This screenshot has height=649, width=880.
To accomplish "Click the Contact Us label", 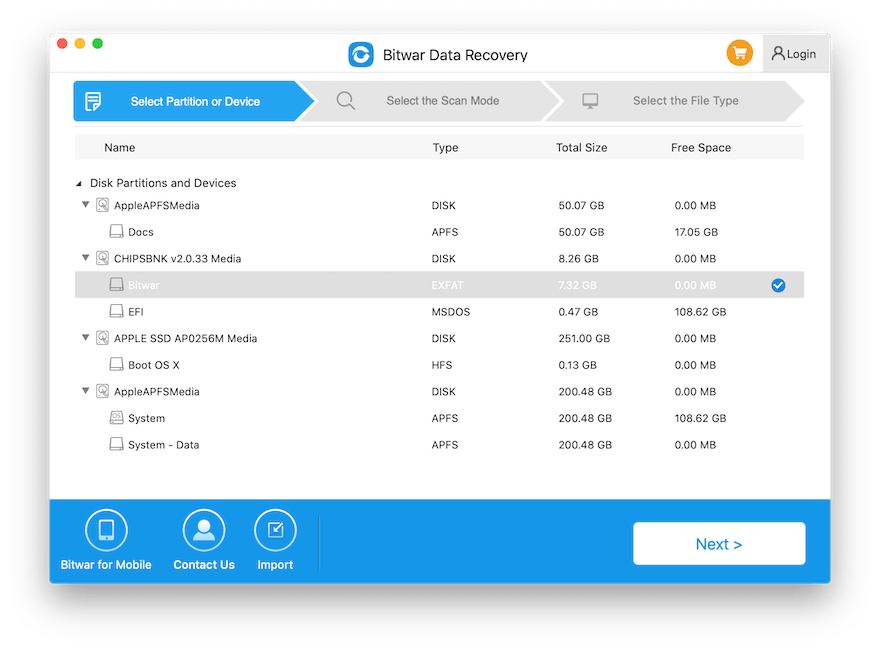I will [x=204, y=565].
